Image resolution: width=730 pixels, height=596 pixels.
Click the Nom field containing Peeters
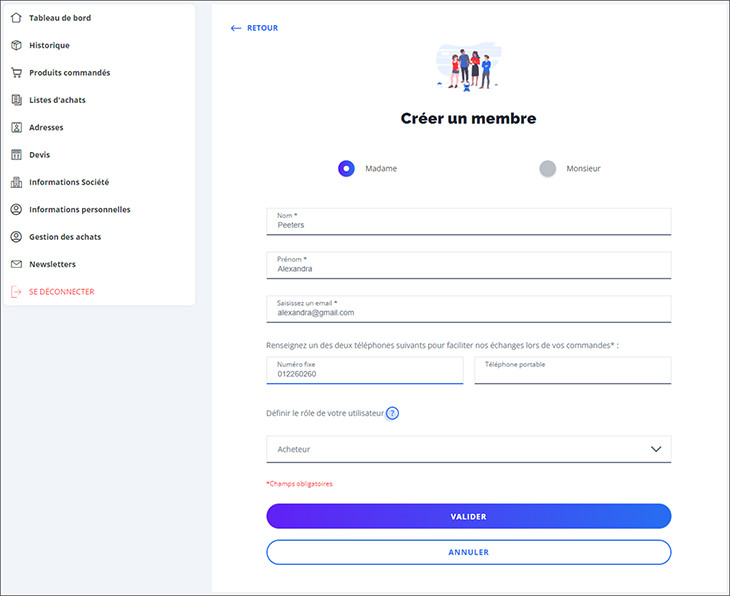(468, 222)
